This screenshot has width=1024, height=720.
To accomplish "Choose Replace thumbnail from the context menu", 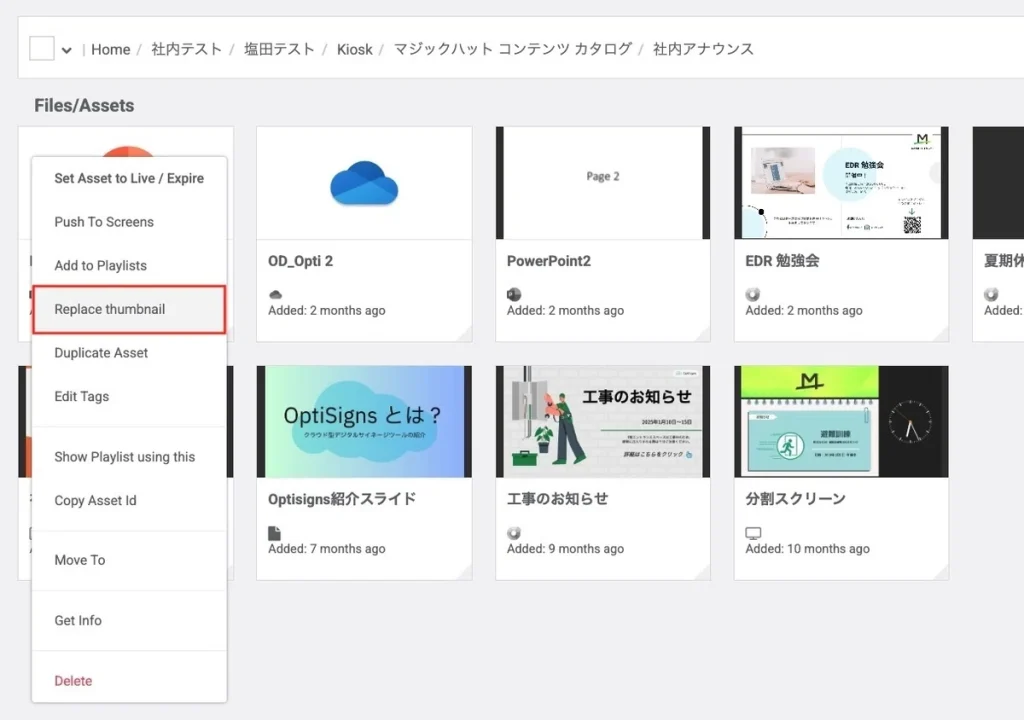I will [x=110, y=309].
